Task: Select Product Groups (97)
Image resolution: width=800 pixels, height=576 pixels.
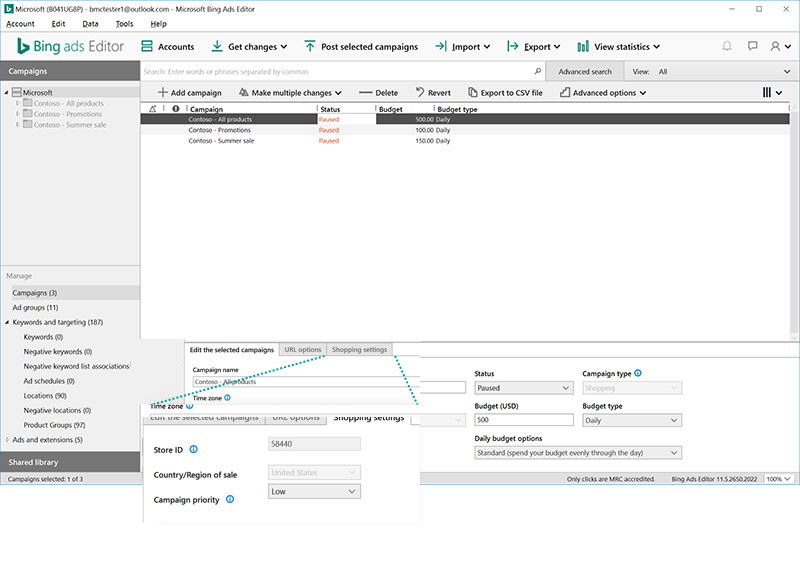Action: 54,425
